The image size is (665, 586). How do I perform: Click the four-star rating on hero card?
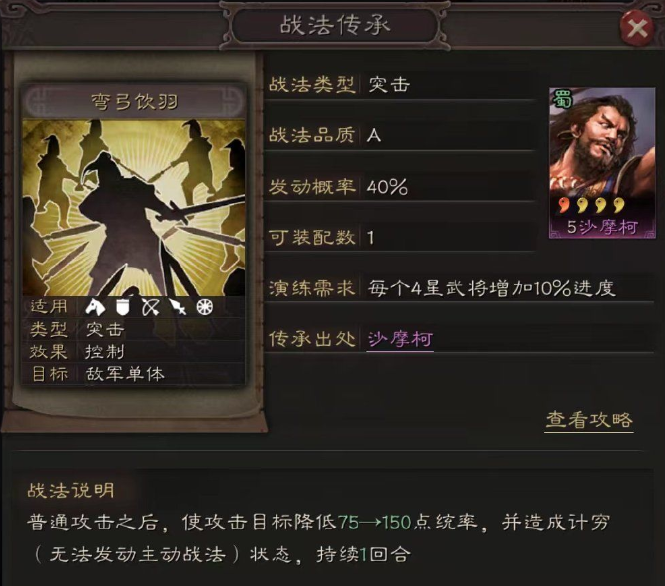592,205
